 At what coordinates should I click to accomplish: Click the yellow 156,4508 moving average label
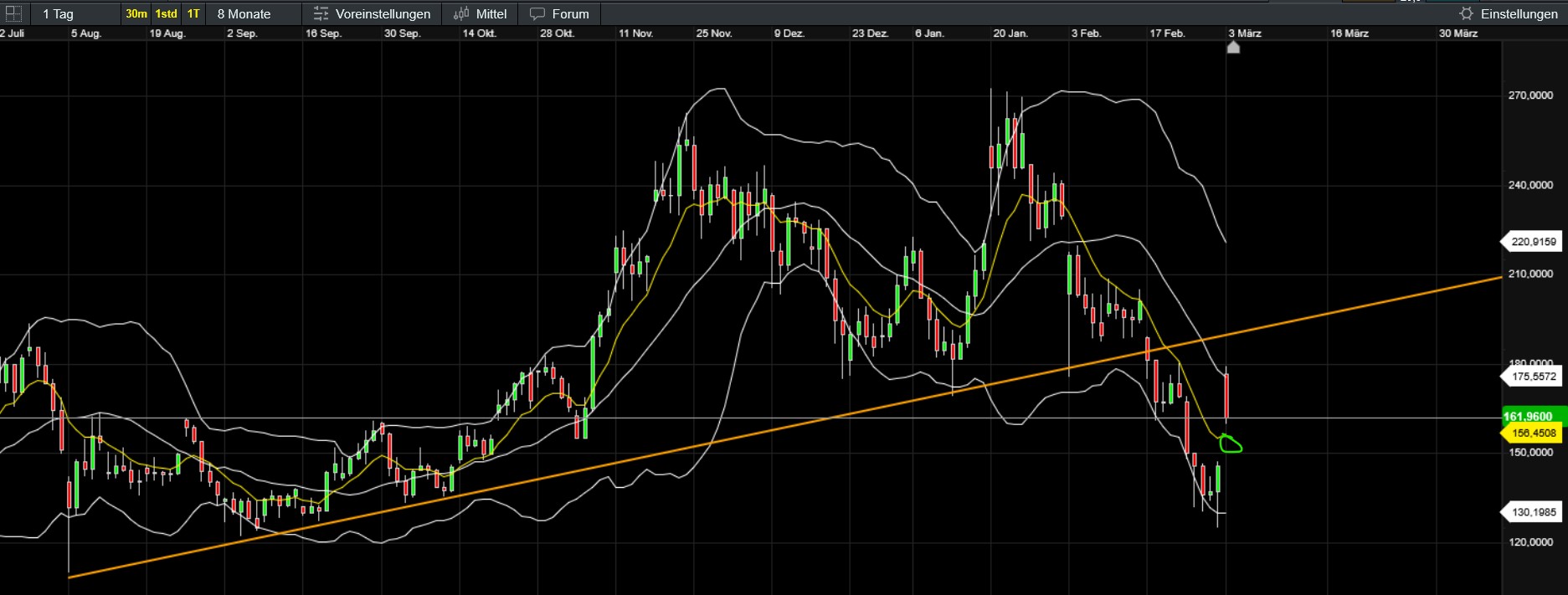[1533, 433]
